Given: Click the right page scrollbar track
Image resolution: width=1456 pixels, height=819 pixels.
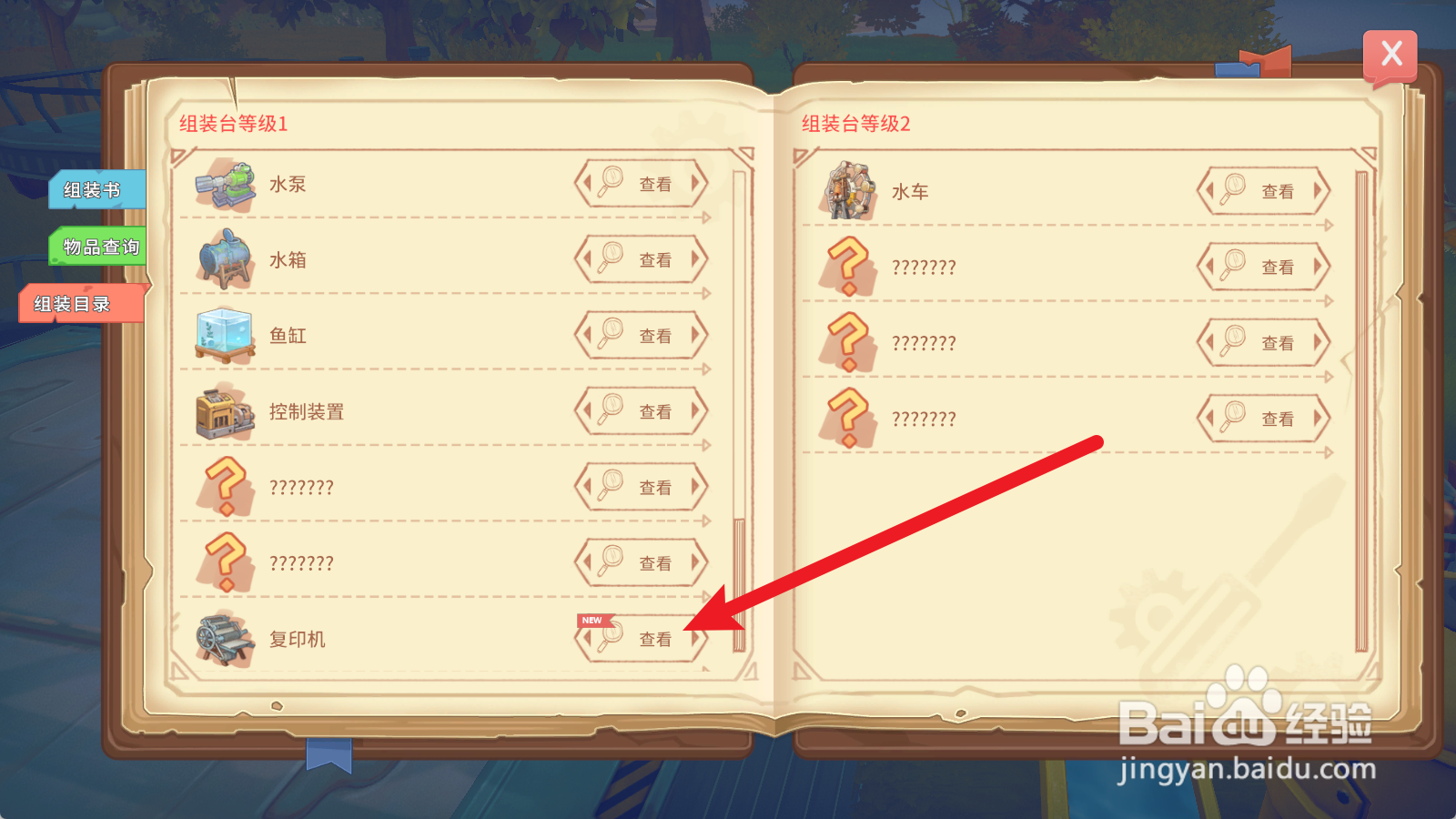Looking at the screenshot, I should click(1361, 411).
